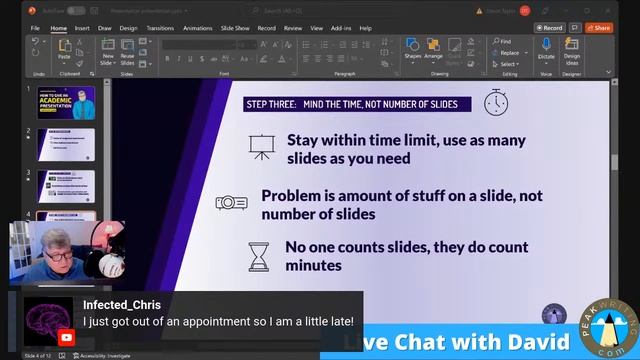Click the Redo icon below Undo
Screen dimensions: 640x360
(35, 53)
